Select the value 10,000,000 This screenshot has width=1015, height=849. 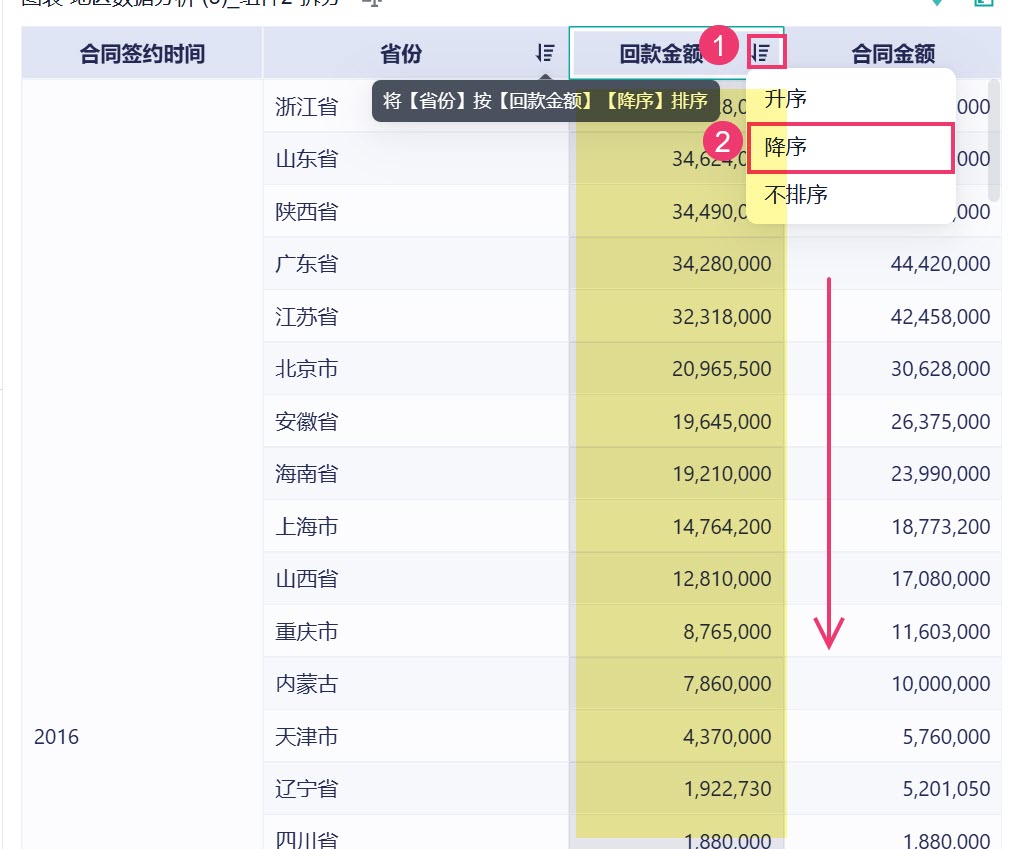click(940, 683)
